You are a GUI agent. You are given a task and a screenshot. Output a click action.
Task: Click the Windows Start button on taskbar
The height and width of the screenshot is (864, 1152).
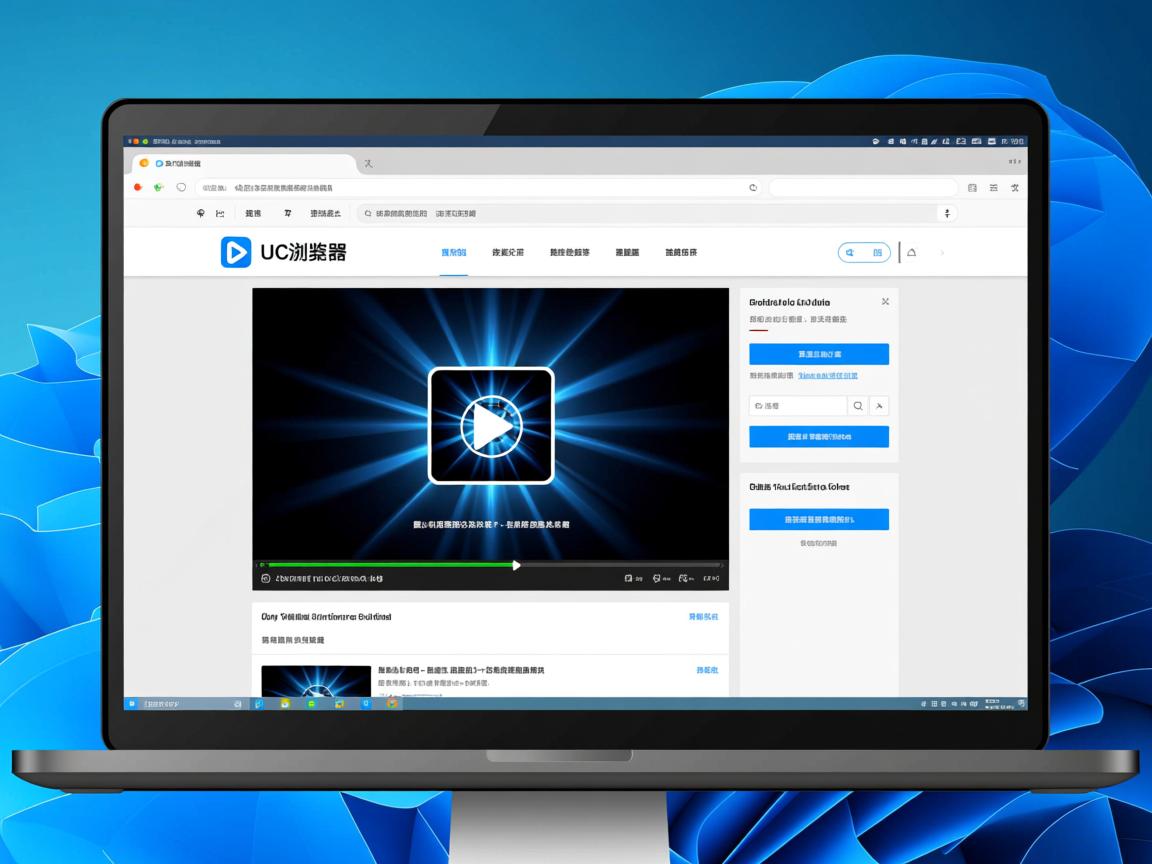point(132,704)
